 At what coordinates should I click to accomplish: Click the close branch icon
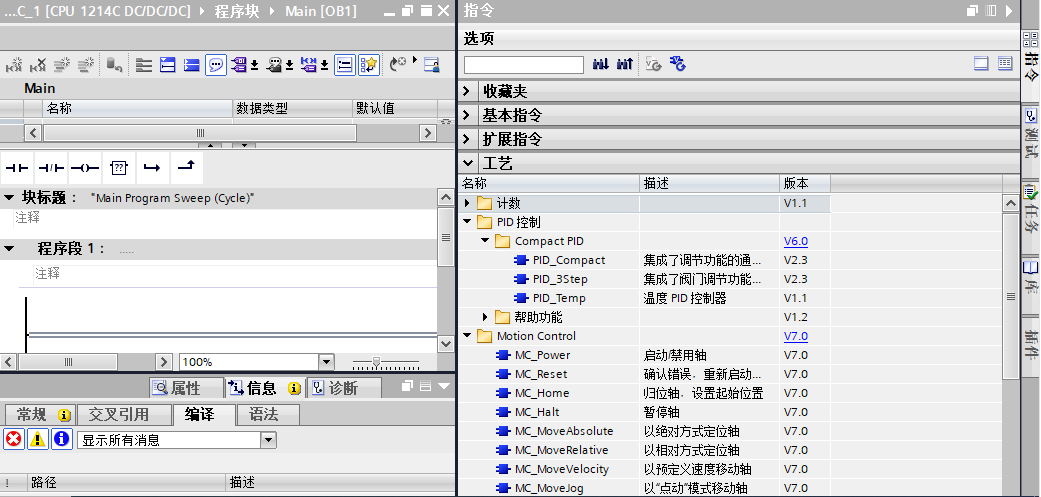pyautogui.click(x=187, y=168)
